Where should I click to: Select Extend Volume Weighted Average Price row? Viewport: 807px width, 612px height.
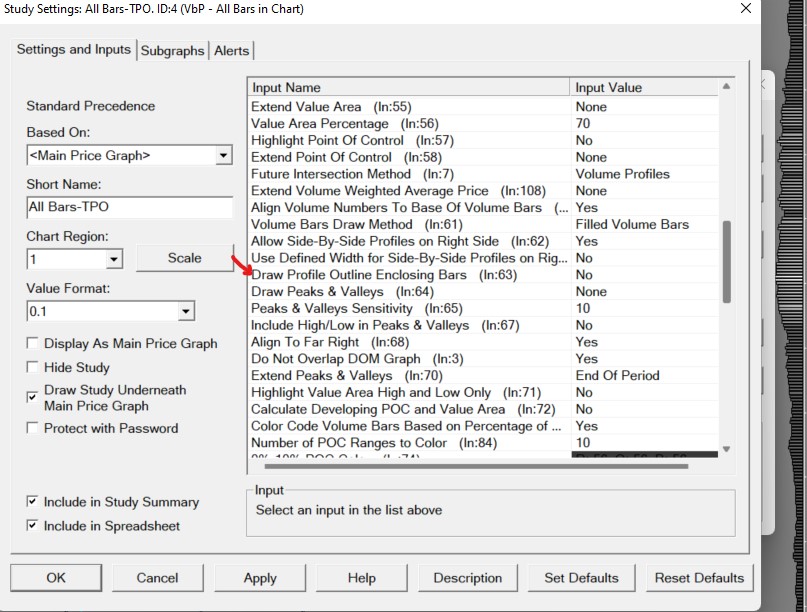484,191
